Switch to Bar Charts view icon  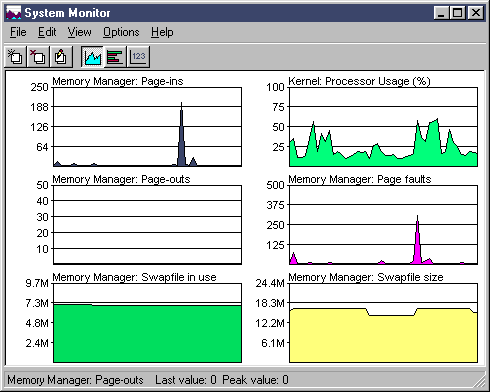coord(115,57)
